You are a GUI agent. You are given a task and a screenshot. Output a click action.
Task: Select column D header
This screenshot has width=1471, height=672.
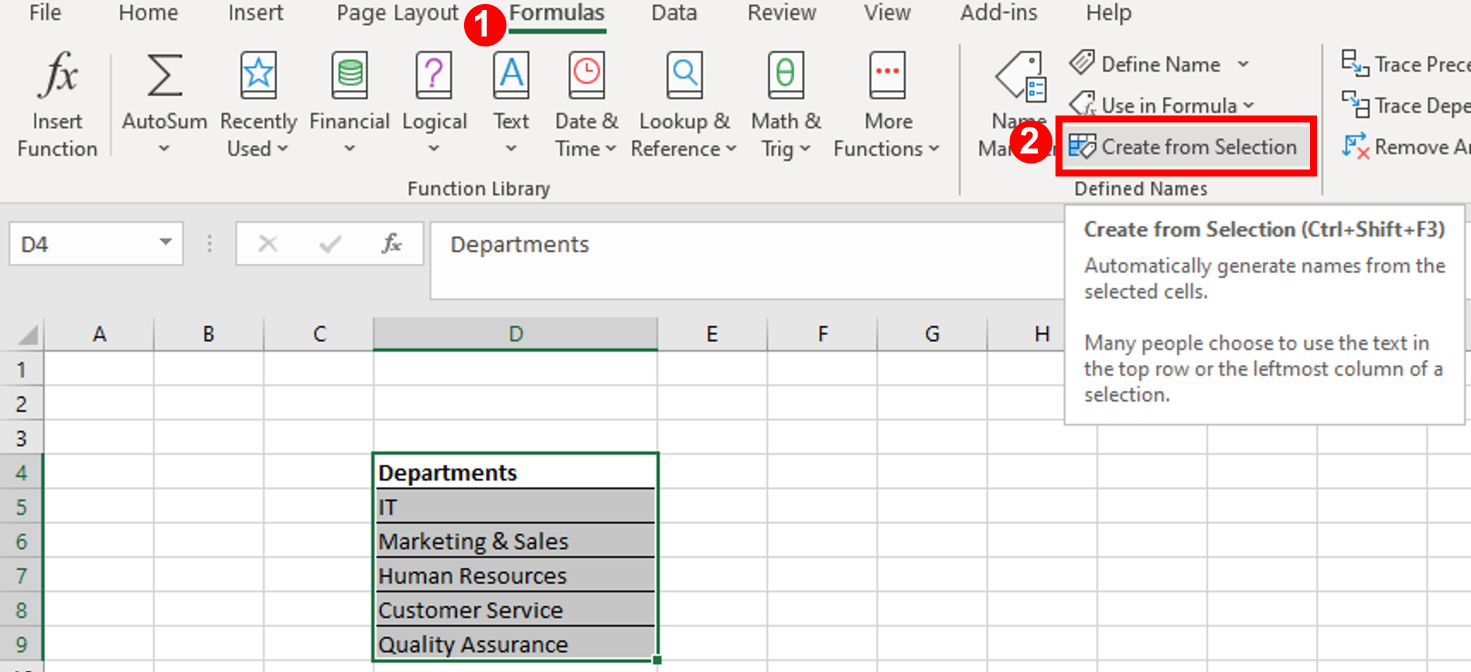tap(515, 335)
